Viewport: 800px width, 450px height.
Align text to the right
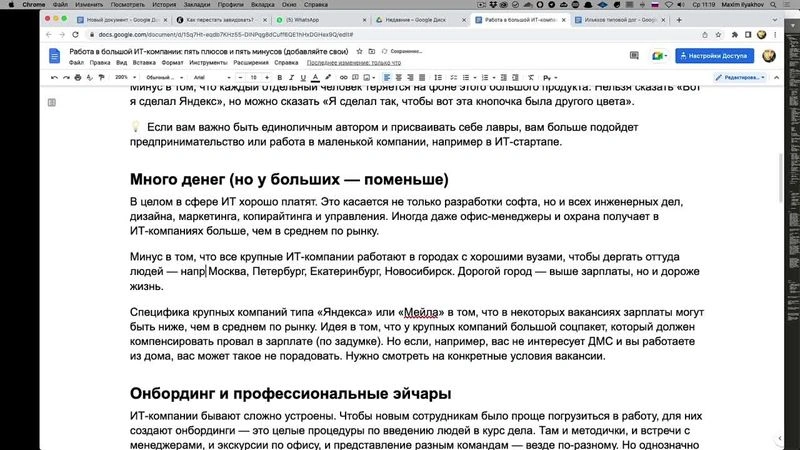coord(410,78)
